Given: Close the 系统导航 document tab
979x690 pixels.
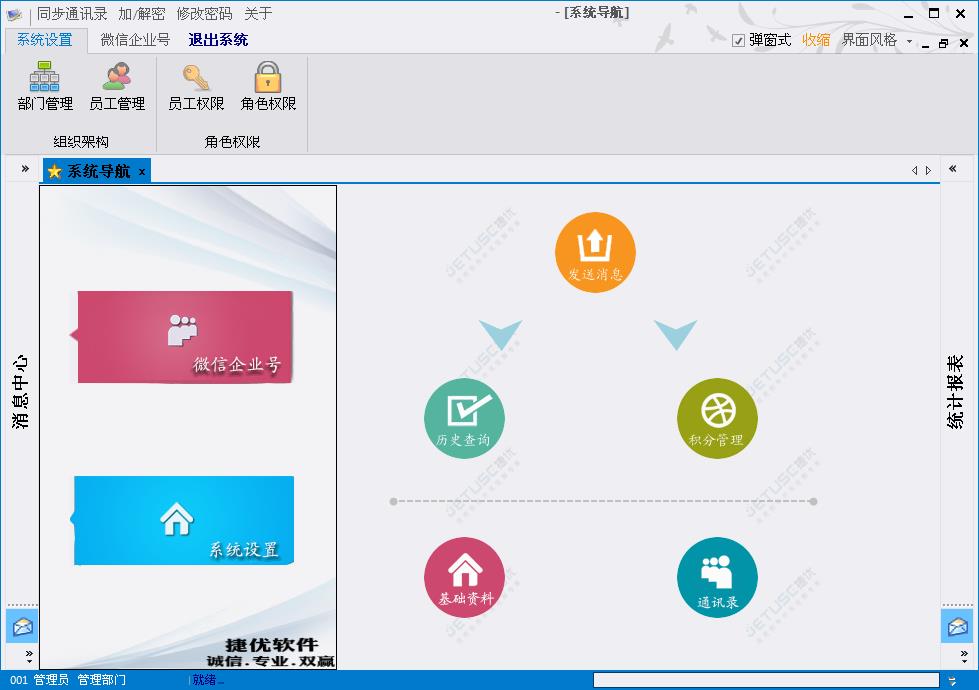Looking at the screenshot, I should [142, 172].
